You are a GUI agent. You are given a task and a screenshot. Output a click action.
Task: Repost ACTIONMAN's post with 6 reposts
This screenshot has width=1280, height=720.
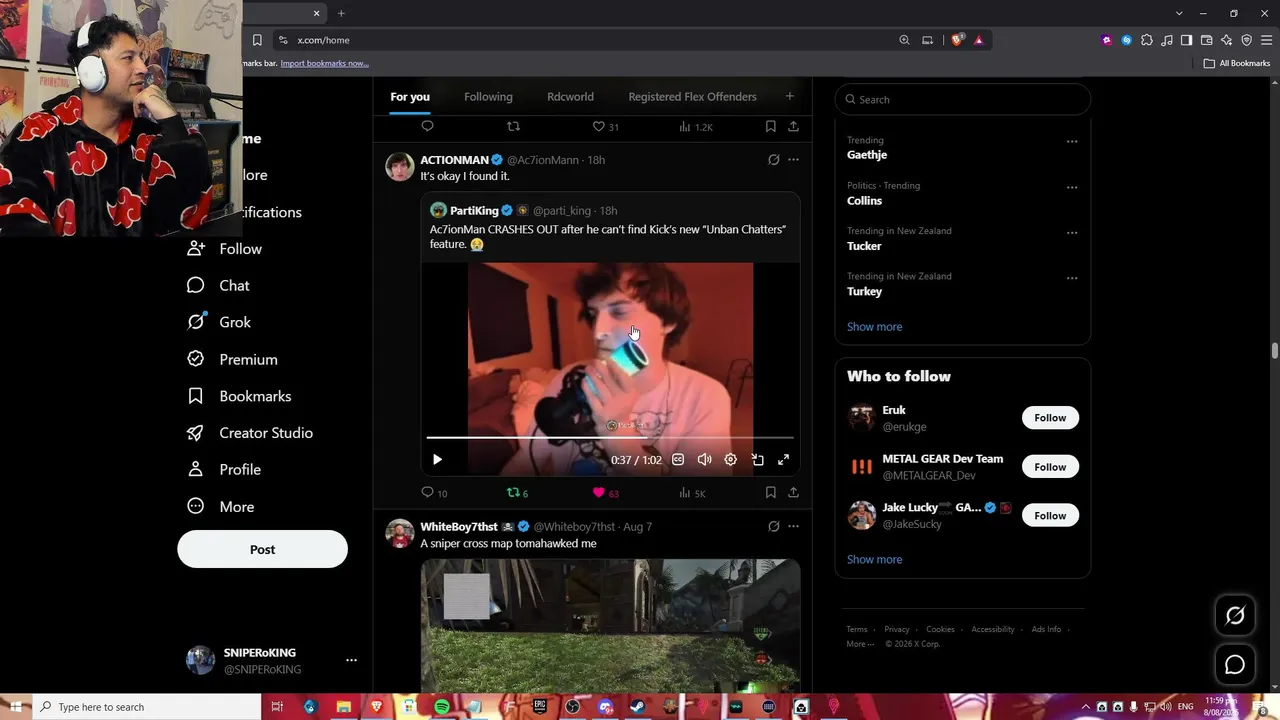517,493
